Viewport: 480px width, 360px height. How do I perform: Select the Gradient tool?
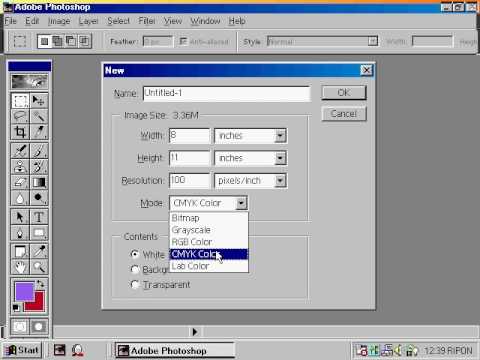tap(39, 182)
